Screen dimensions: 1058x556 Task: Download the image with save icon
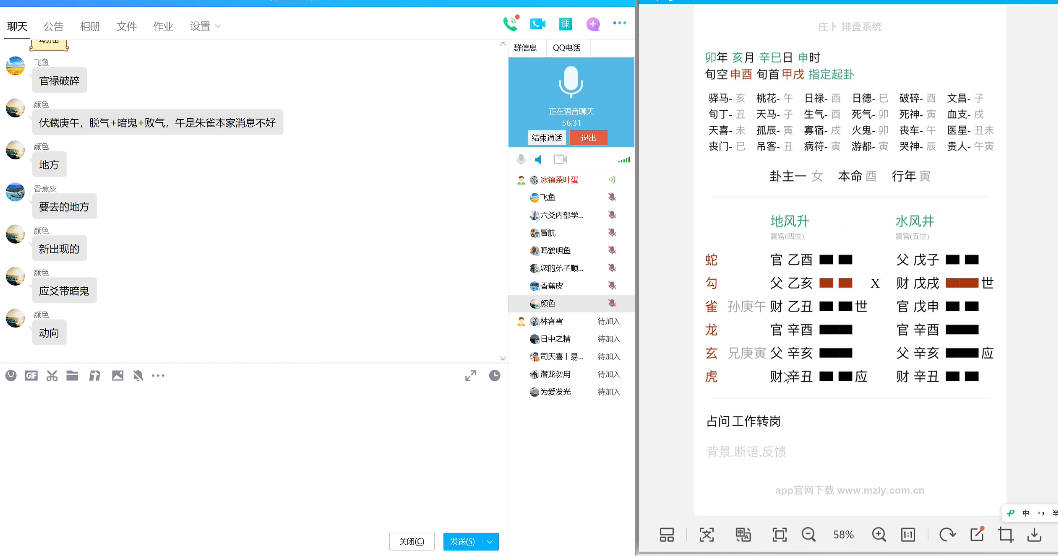point(1035,535)
